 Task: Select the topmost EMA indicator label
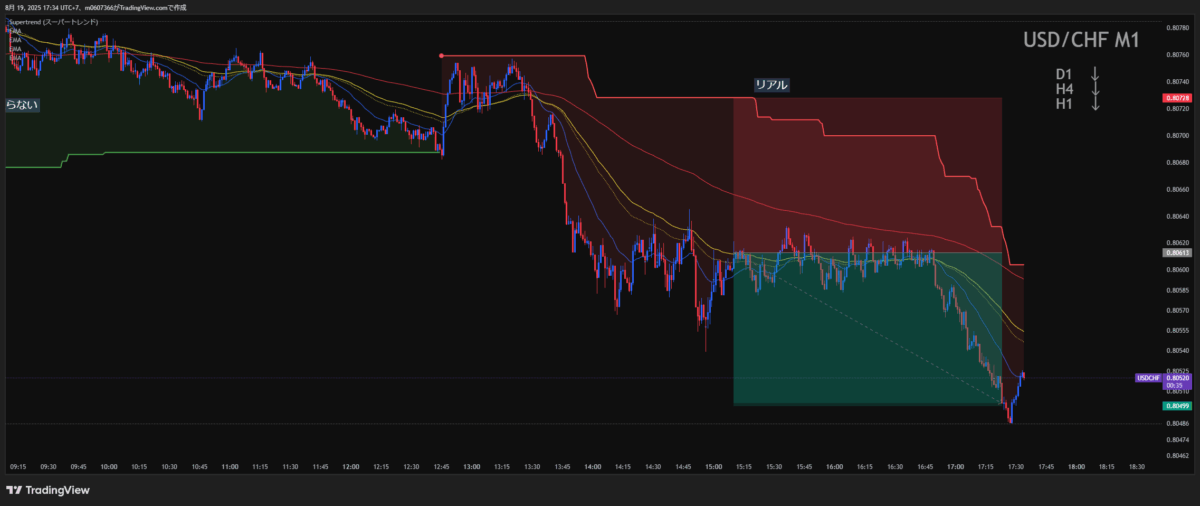tap(15, 31)
